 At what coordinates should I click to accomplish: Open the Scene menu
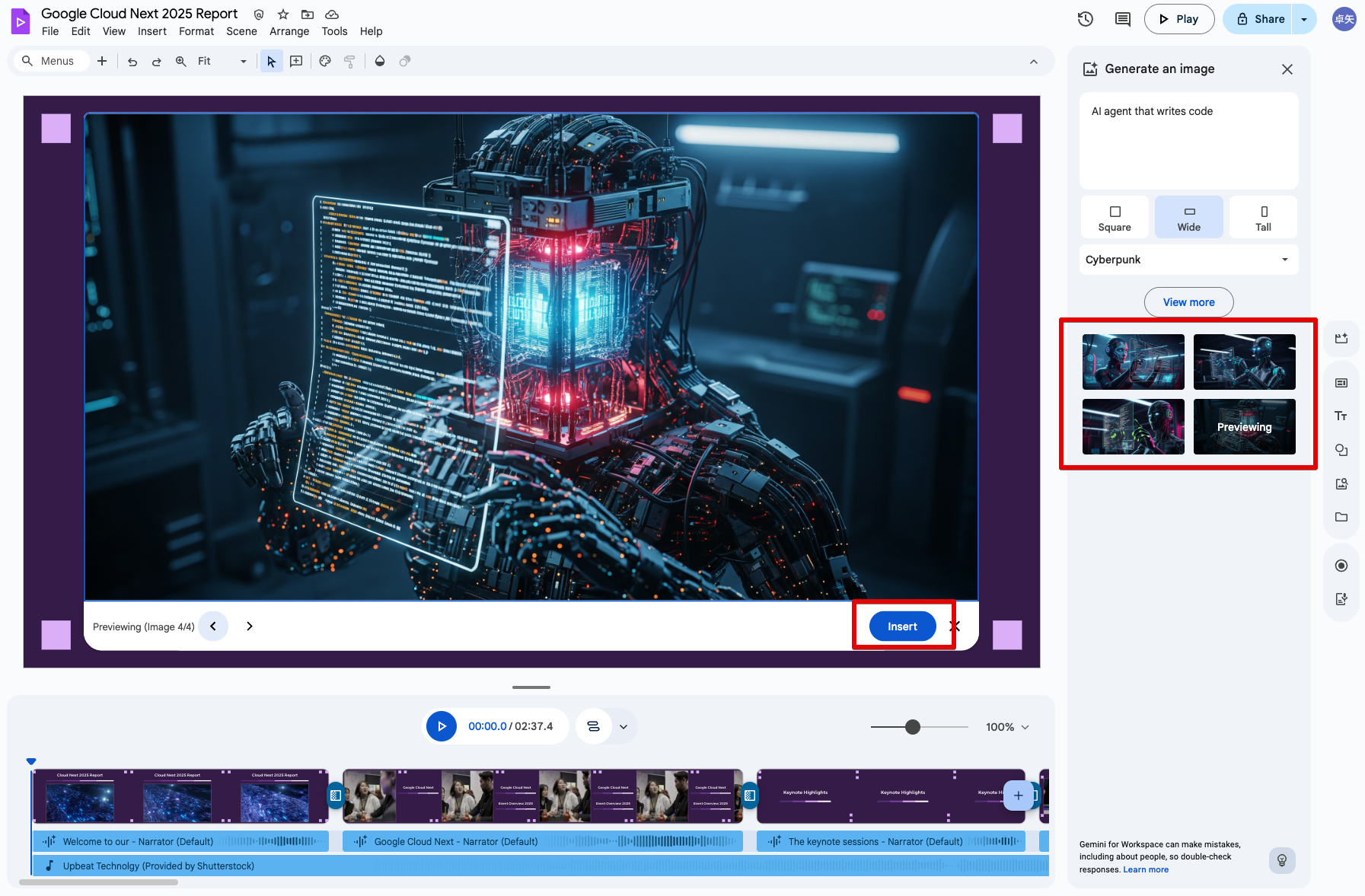click(x=241, y=31)
